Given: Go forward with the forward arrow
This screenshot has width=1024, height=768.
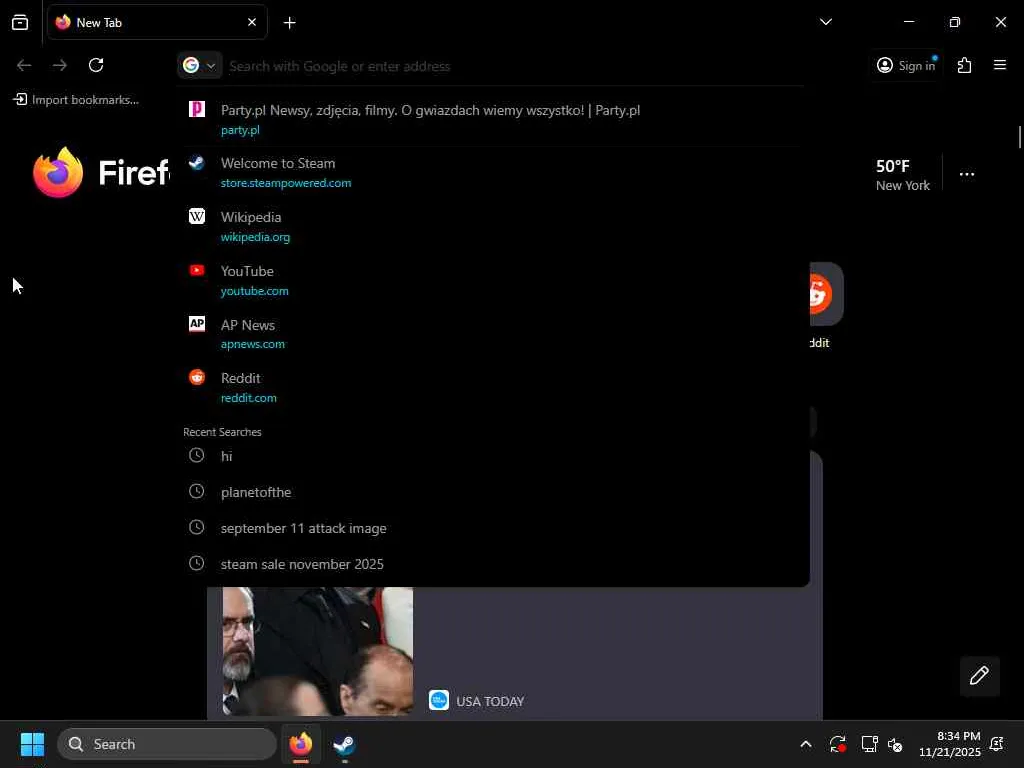Looking at the screenshot, I should [59, 65].
